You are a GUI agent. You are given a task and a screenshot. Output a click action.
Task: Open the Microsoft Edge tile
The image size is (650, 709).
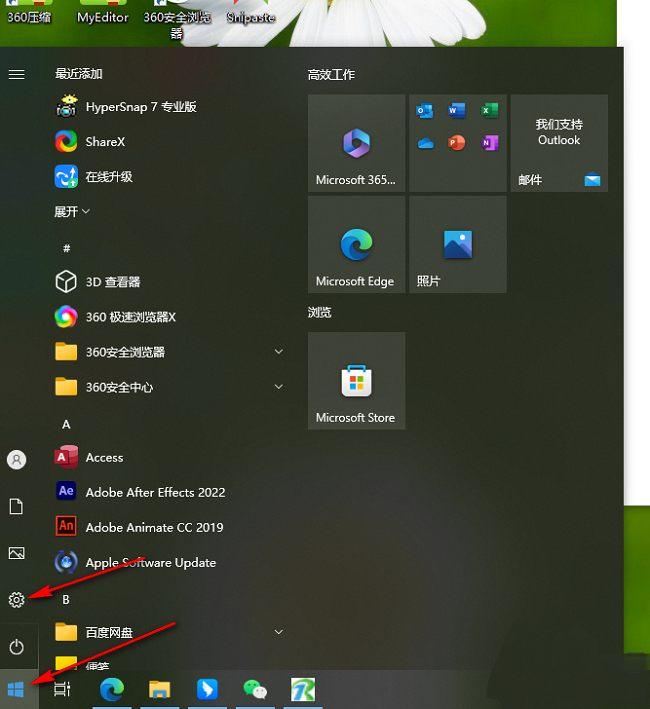[357, 244]
